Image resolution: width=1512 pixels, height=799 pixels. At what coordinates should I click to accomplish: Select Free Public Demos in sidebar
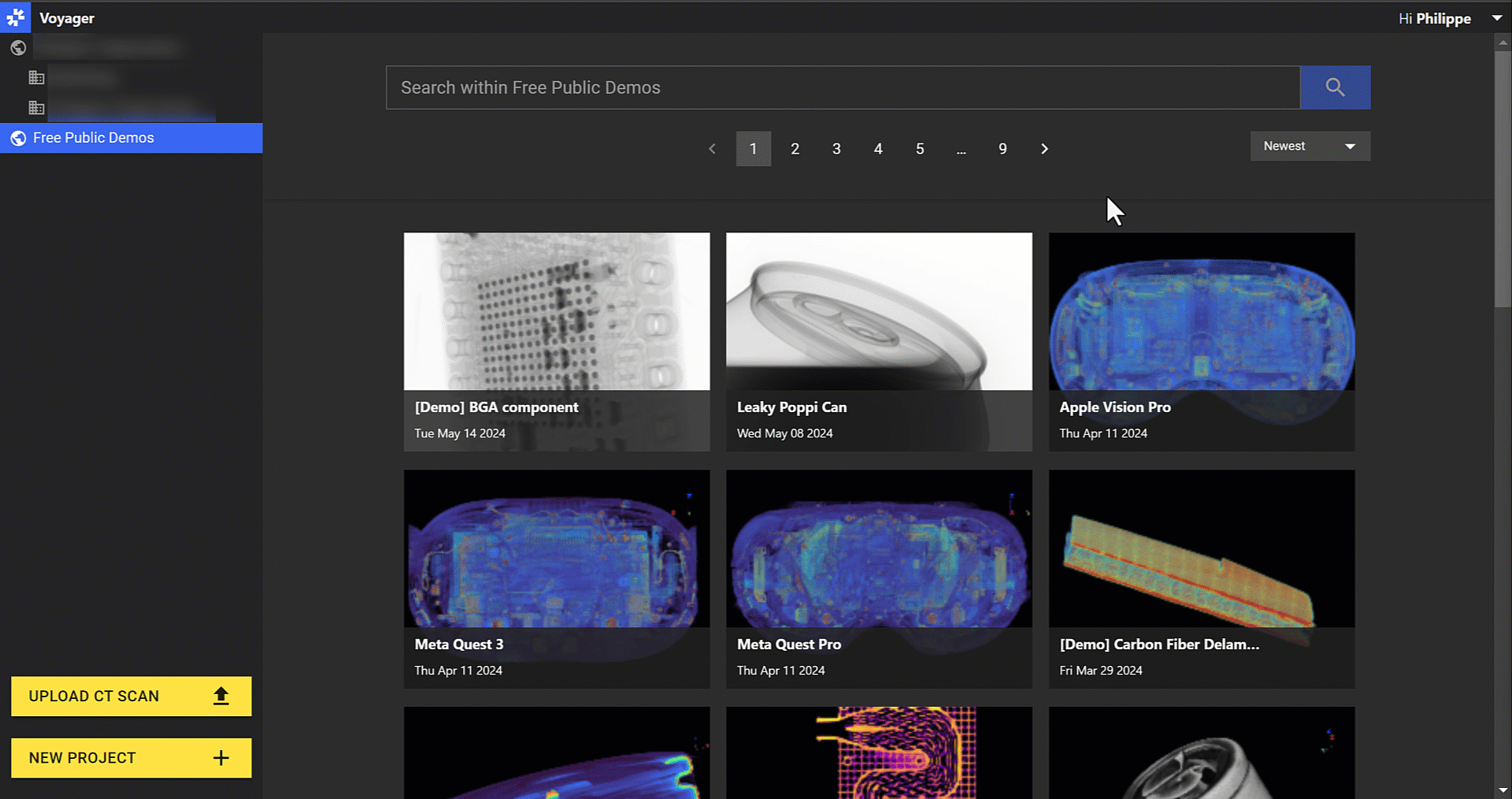[94, 138]
